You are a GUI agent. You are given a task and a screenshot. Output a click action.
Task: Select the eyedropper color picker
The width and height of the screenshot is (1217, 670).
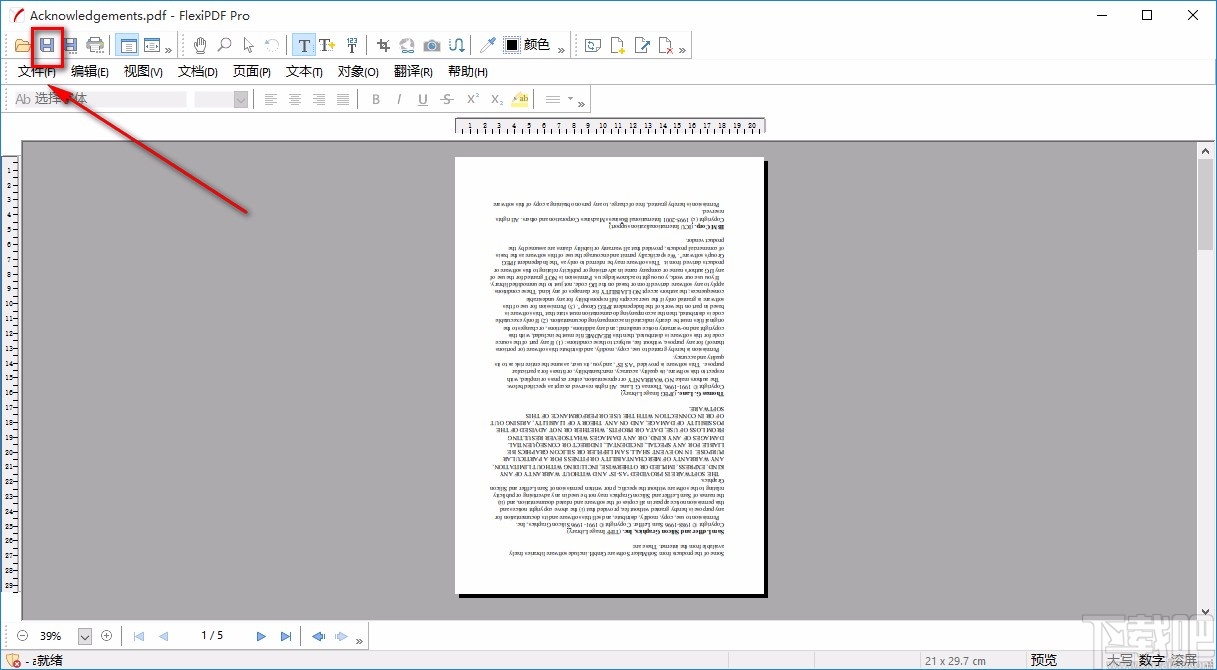click(487, 45)
